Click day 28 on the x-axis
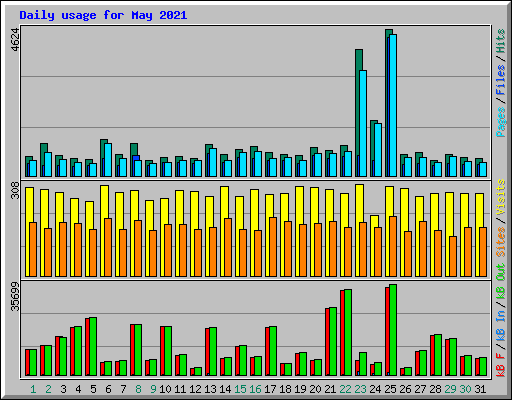Screen dimensions: 512x400 pos(435,389)
